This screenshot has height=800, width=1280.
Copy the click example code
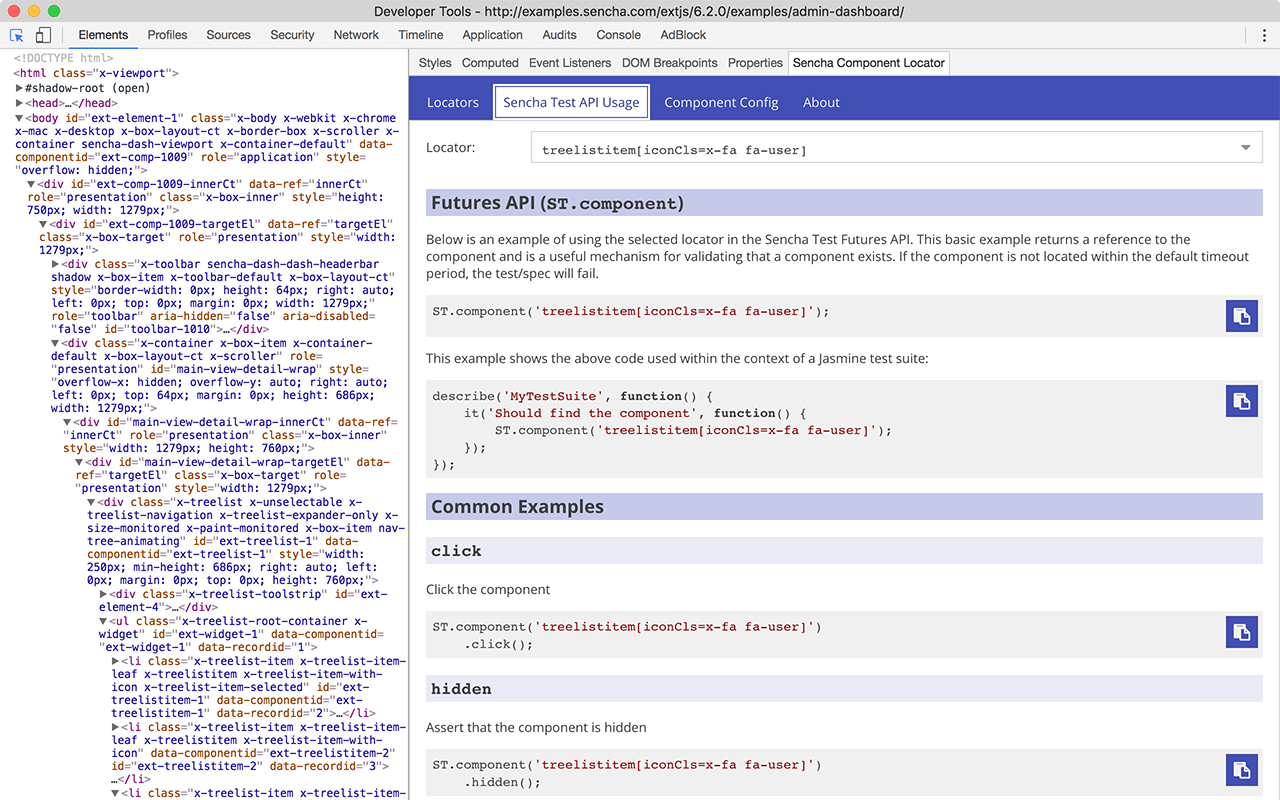[x=1242, y=632]
